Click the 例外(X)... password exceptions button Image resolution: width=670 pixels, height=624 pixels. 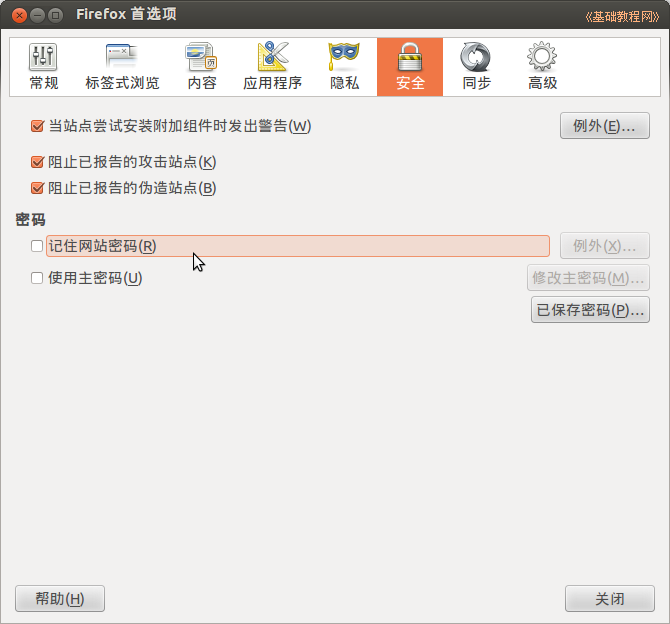[x=605, y=246]
